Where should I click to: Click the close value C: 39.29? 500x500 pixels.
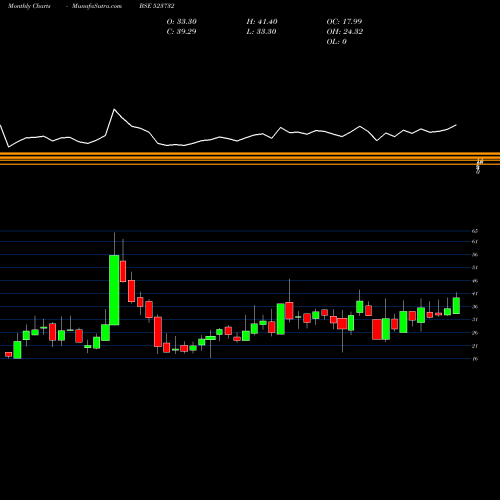[181, 32]
